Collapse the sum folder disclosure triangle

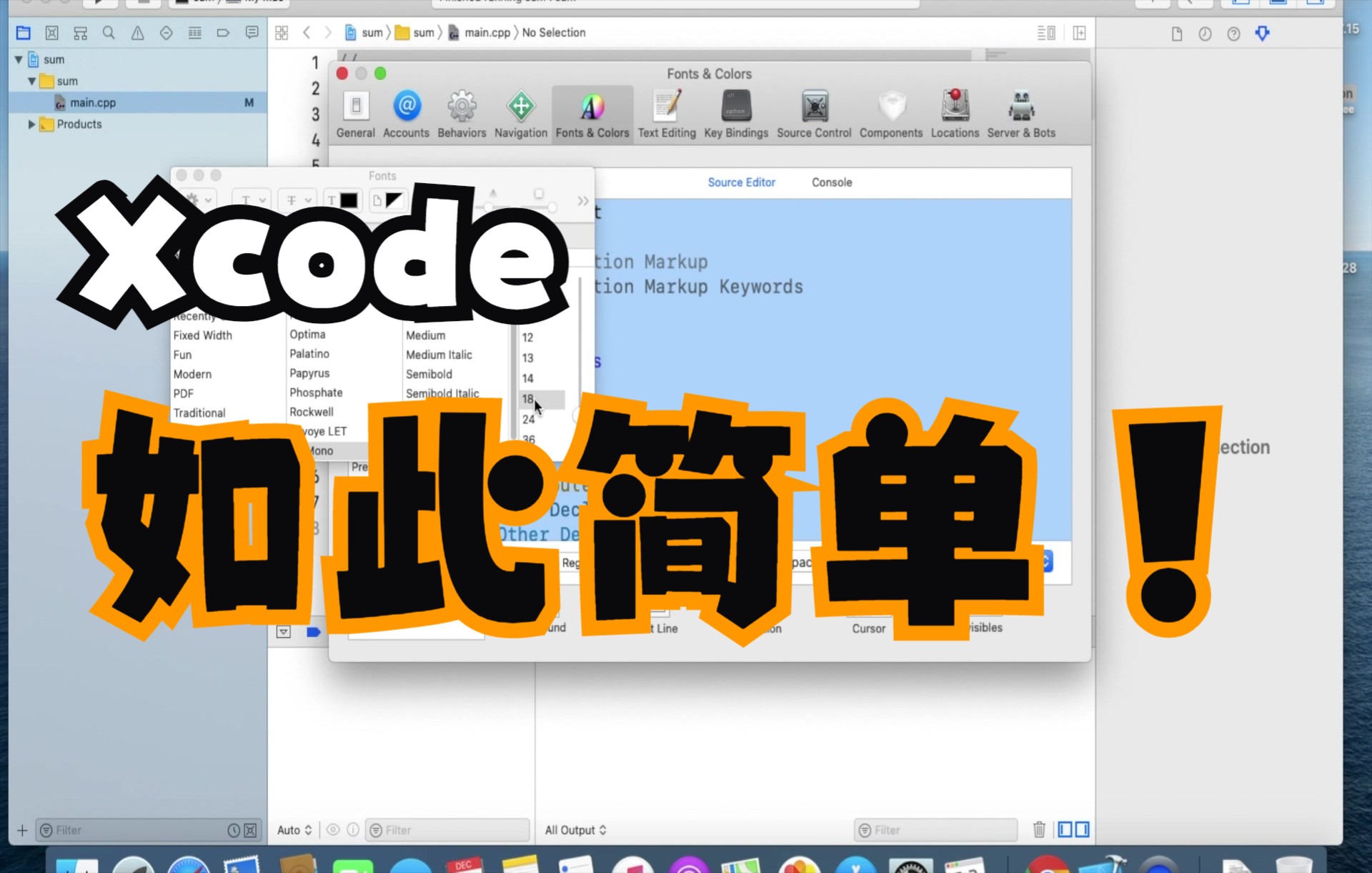point(32,81)
